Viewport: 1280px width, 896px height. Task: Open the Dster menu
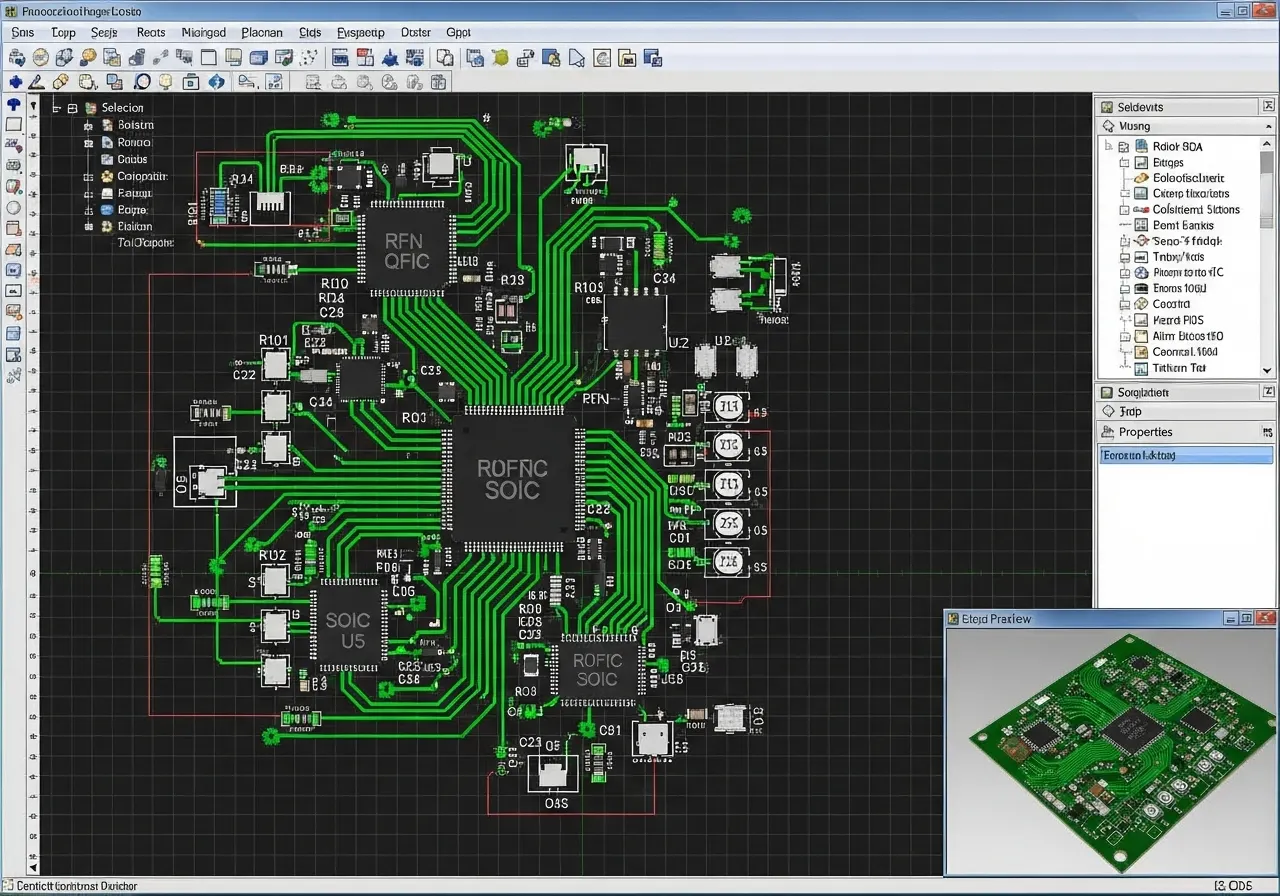click(x=415, y=32)
